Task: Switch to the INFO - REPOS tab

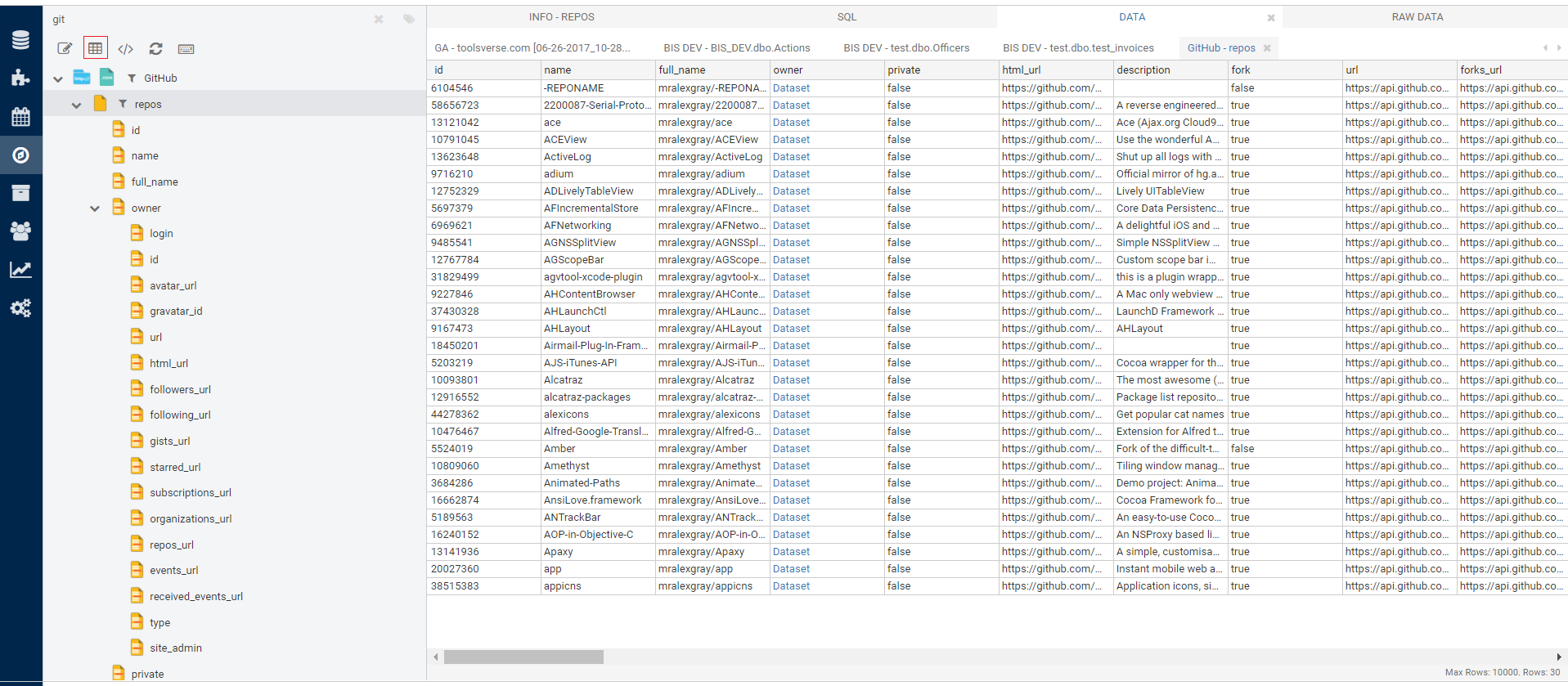Action: click(561, 16)
